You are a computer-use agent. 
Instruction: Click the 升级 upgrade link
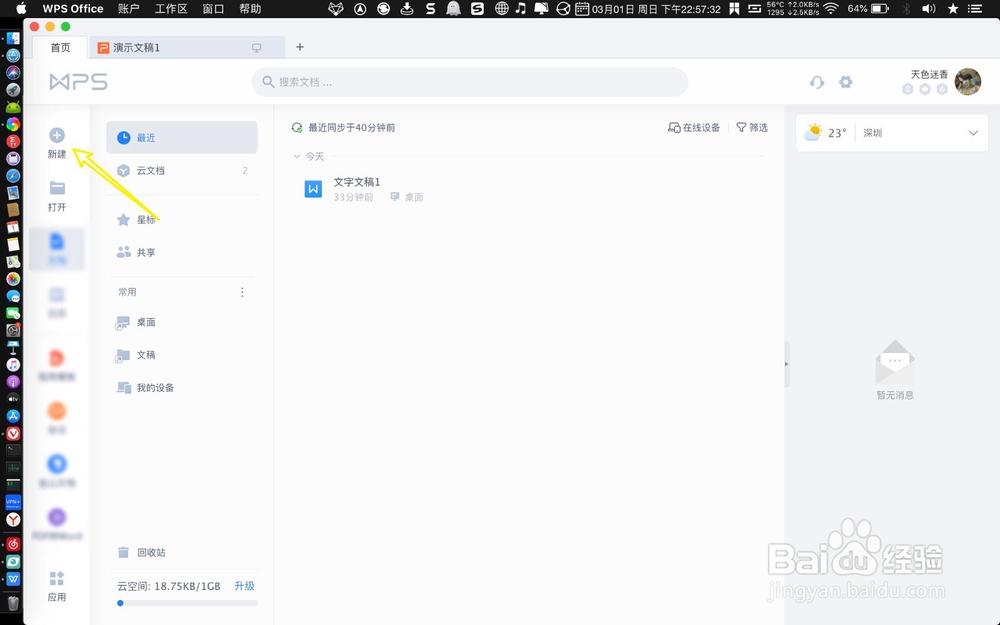pyautogui.click(x=244, y=585)
